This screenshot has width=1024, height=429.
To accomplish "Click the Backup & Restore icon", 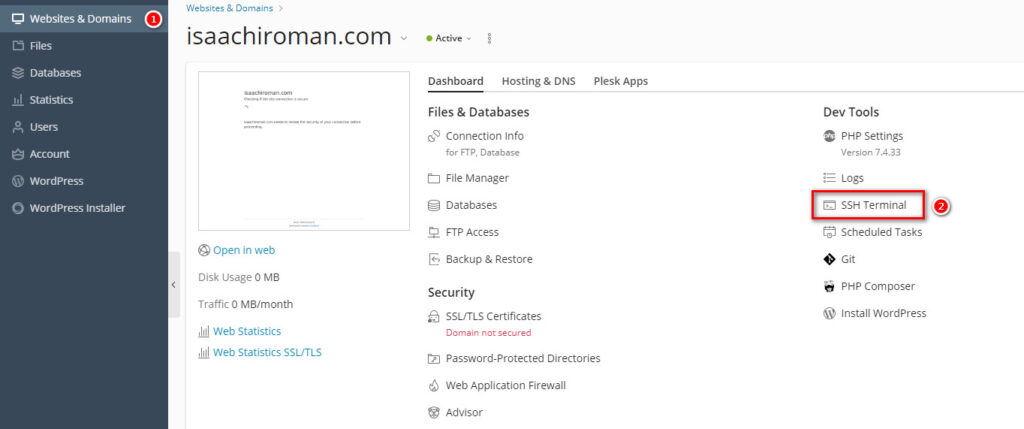I will coord(434,259).
